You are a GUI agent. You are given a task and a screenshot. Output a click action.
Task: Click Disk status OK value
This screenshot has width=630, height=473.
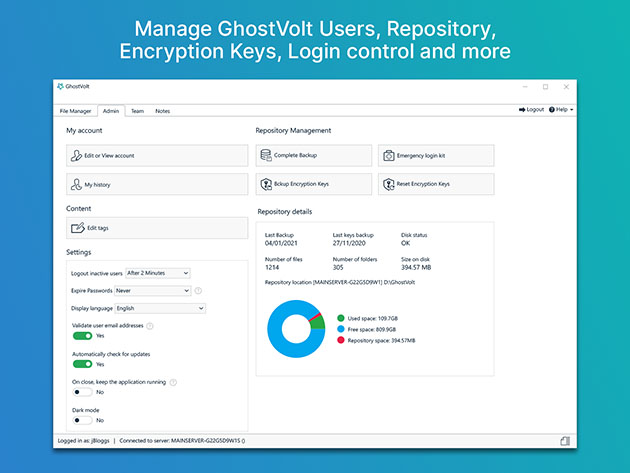(405, 243)
